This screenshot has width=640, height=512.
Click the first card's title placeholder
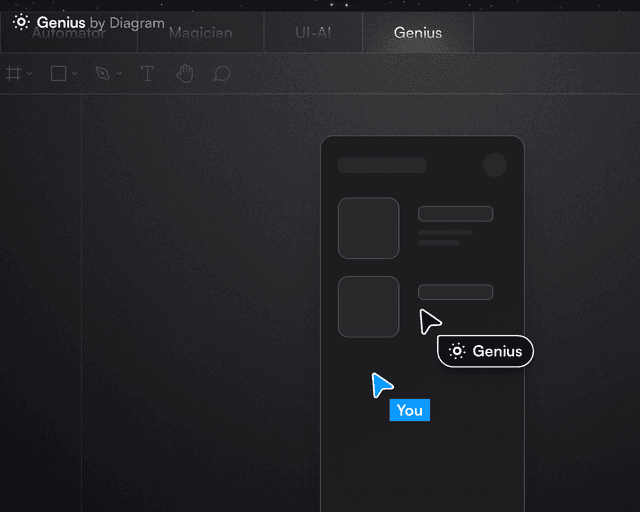[456, 214]
